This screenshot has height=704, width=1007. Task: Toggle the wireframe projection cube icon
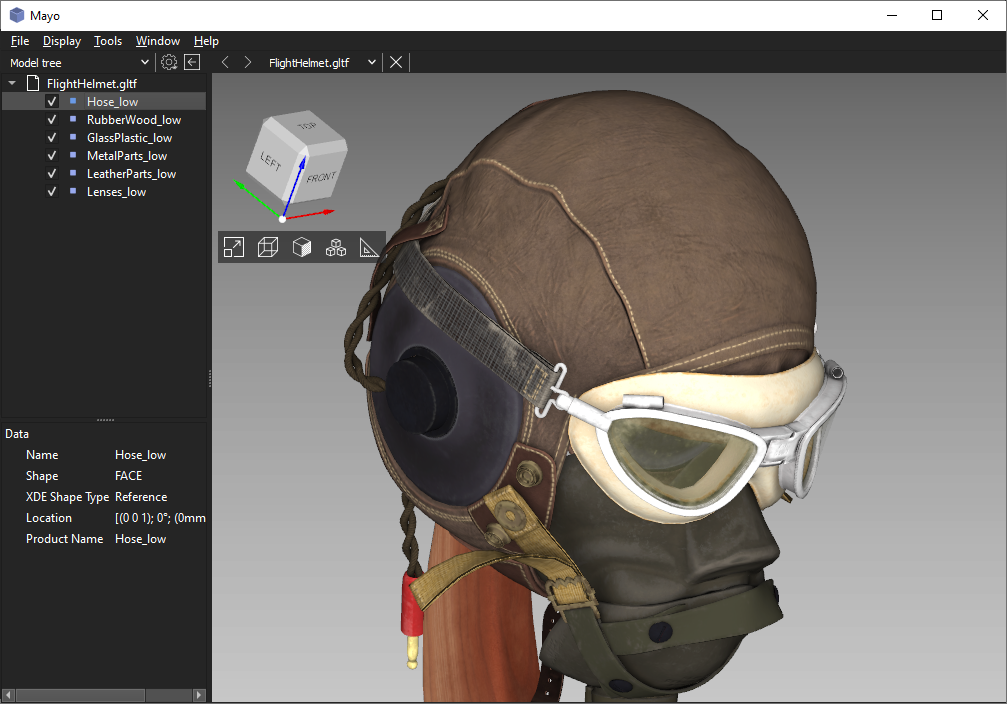(268, 247)
